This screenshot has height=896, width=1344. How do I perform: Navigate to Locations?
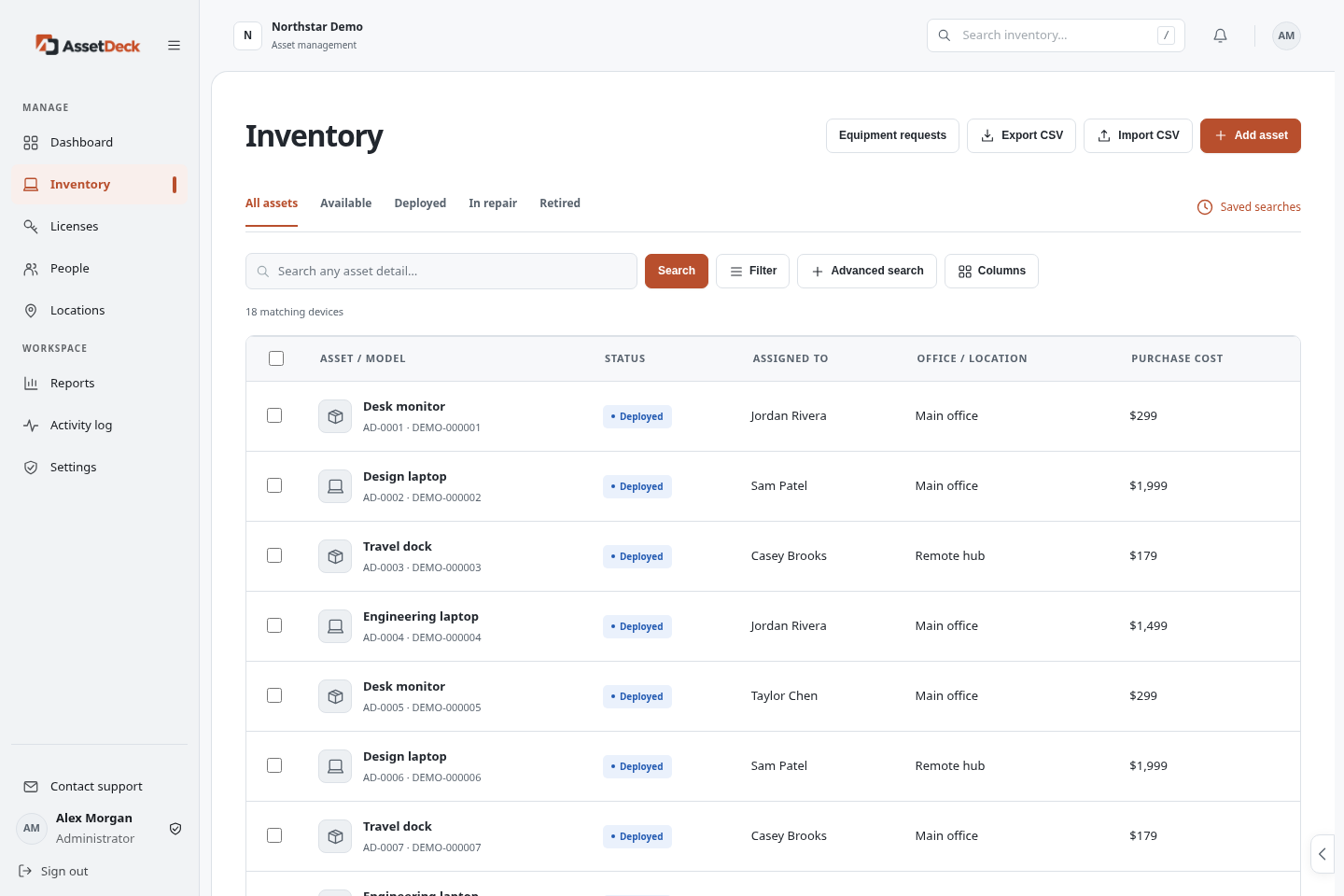click(99, 311)
